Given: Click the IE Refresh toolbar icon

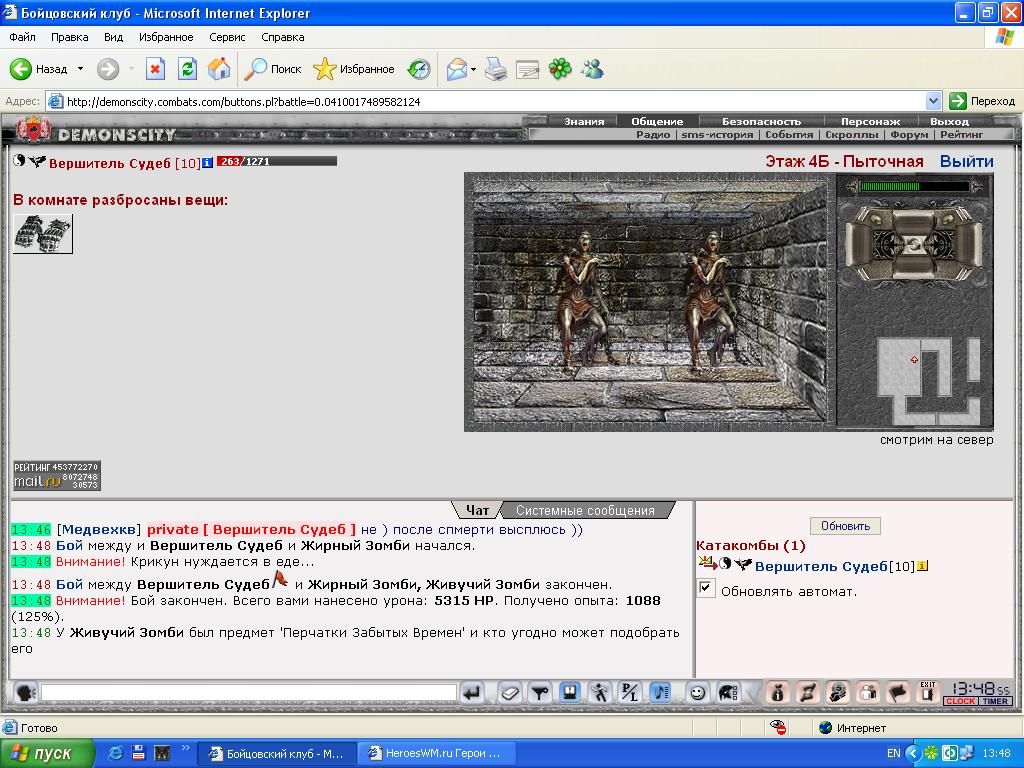Looking at the screenshot, I should [x=187, y=69].
